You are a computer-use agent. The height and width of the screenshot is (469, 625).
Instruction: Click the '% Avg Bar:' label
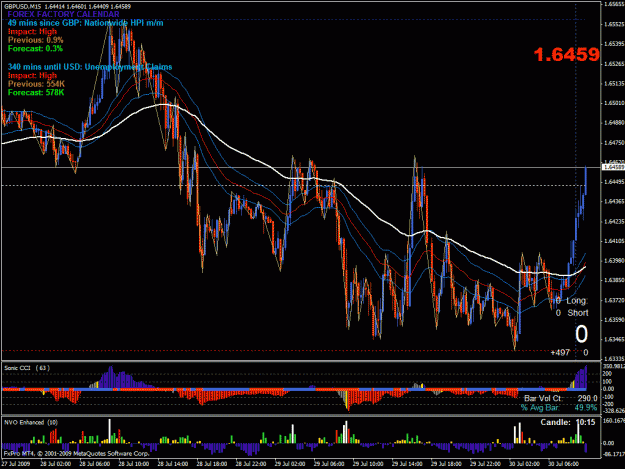pos(540,408)
